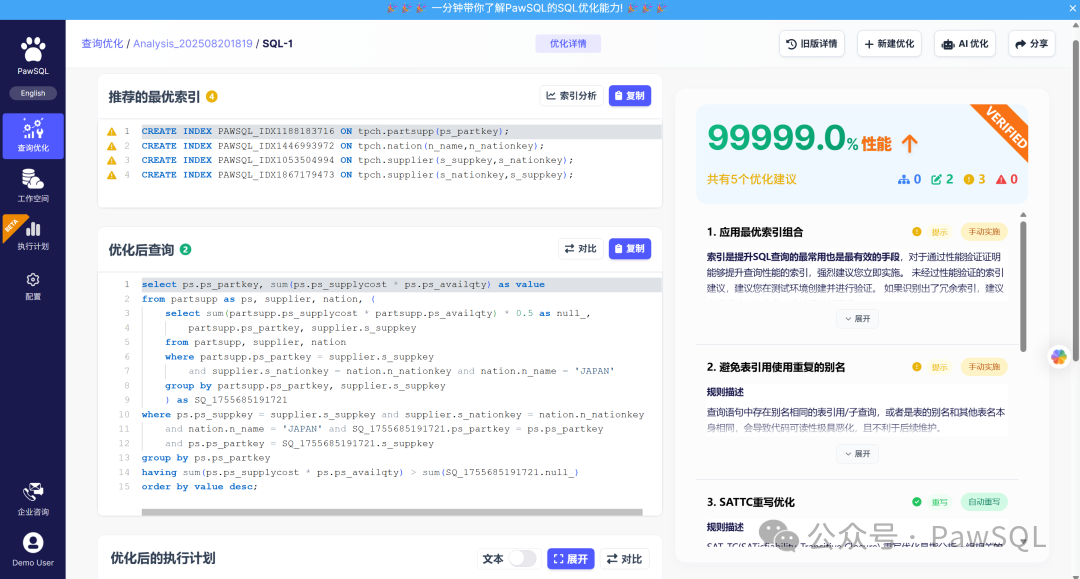Screen dimensions: 1080x579
Task: Open 配置 settings in the sidebar
Action: click(x=33, y=286)
